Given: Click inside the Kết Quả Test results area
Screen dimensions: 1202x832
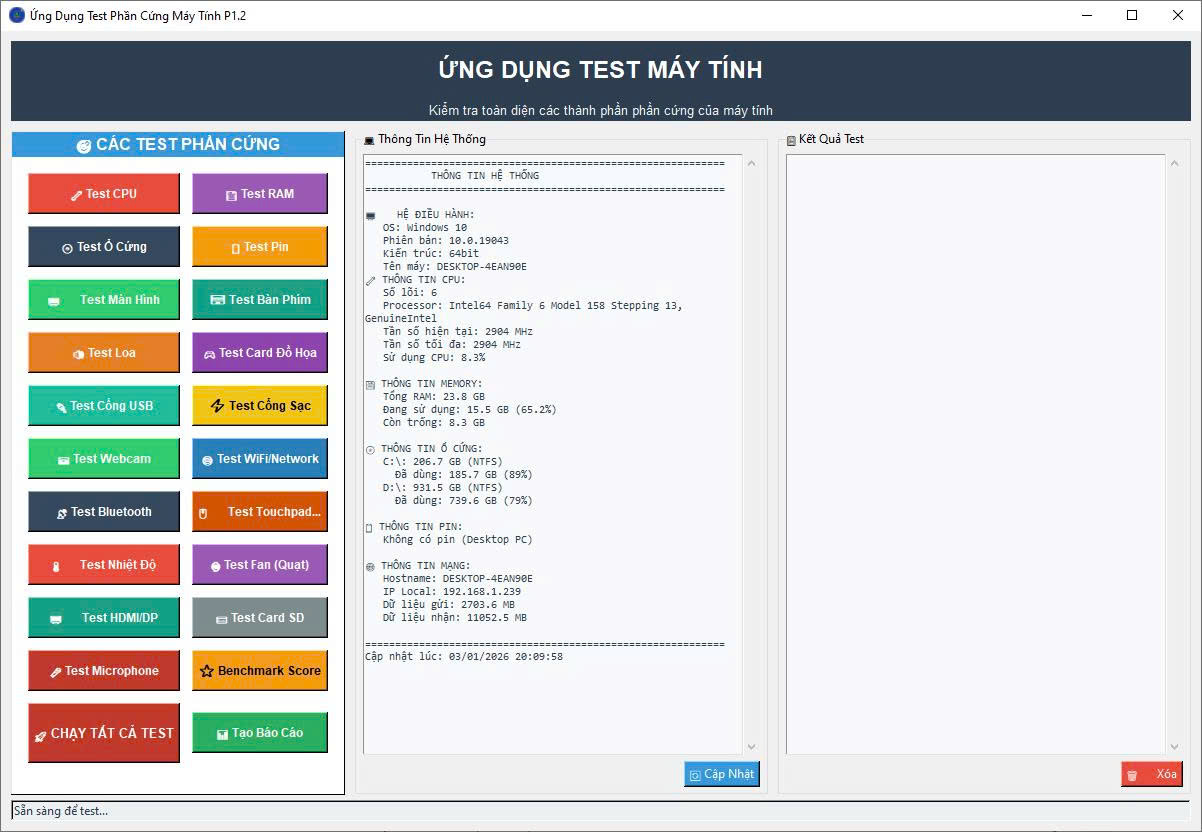Looking at the screenshot, I should coord(975,450).
